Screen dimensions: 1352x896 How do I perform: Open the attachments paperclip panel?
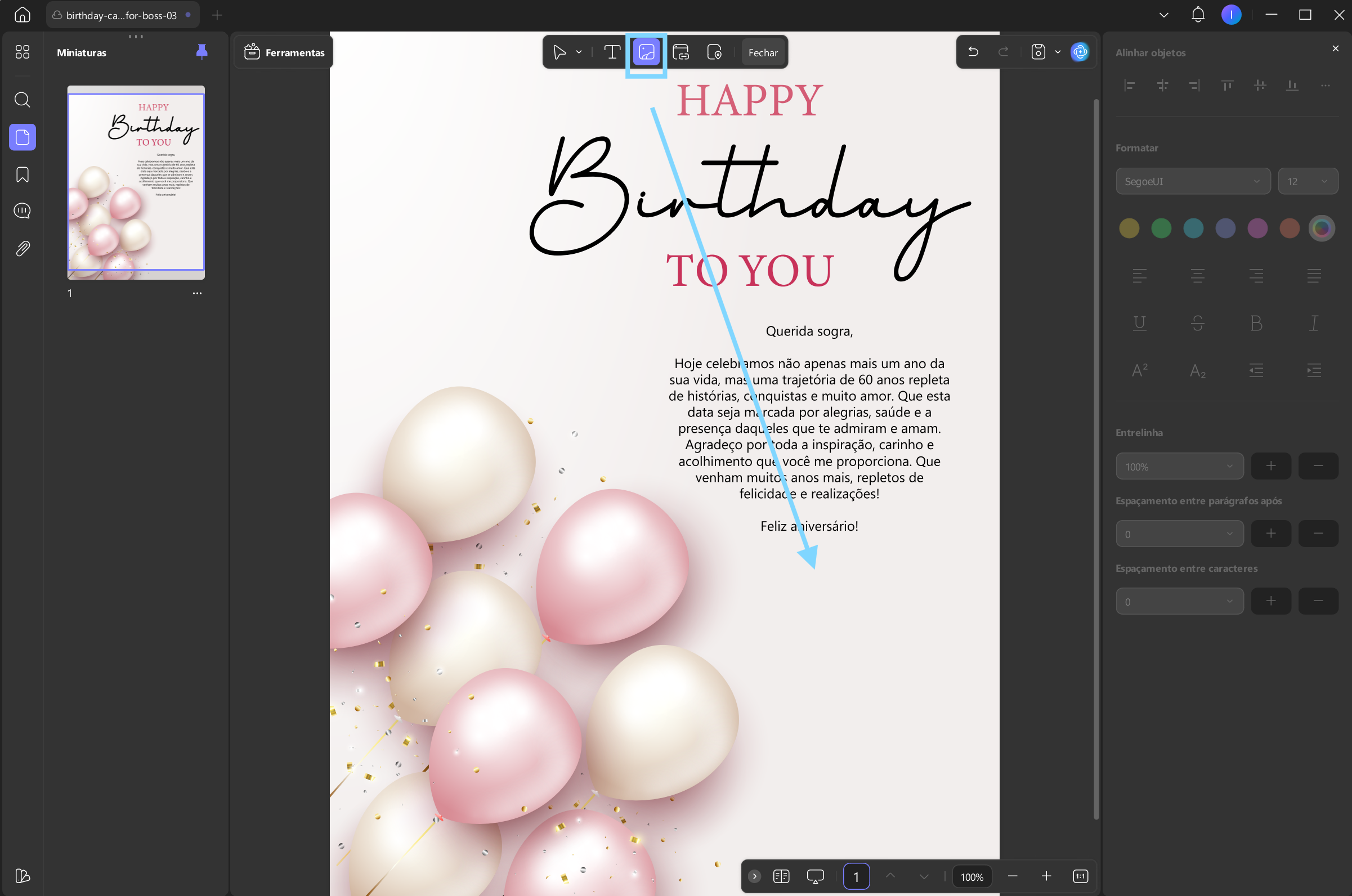[23, 249]
